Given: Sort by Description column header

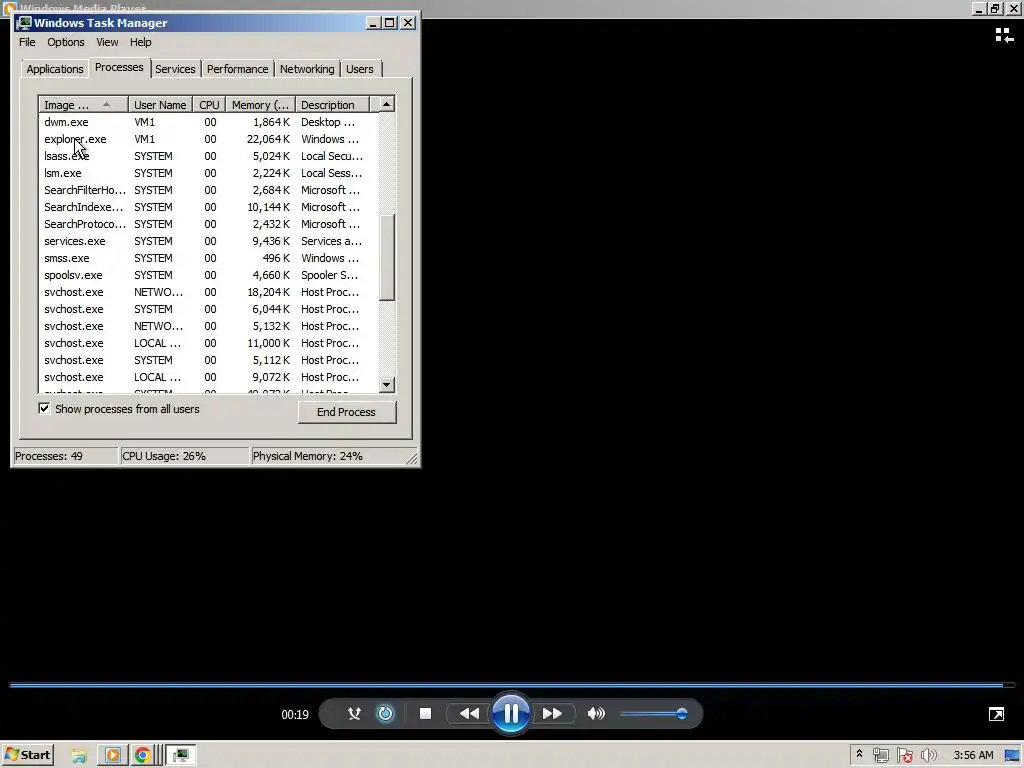Looking at the screenshot, I should [332, 104].
